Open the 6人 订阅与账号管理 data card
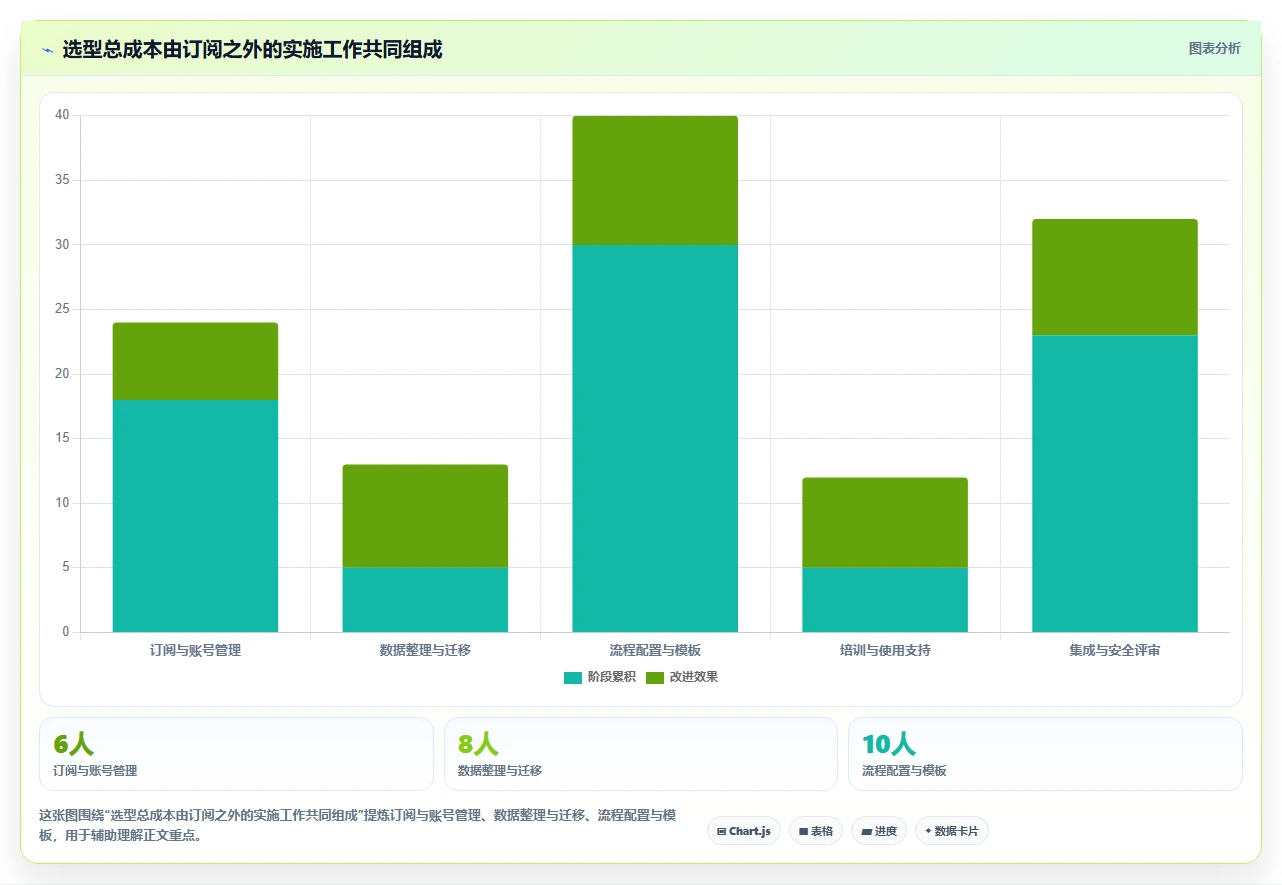1282x885 pixels. pos(236,754)
